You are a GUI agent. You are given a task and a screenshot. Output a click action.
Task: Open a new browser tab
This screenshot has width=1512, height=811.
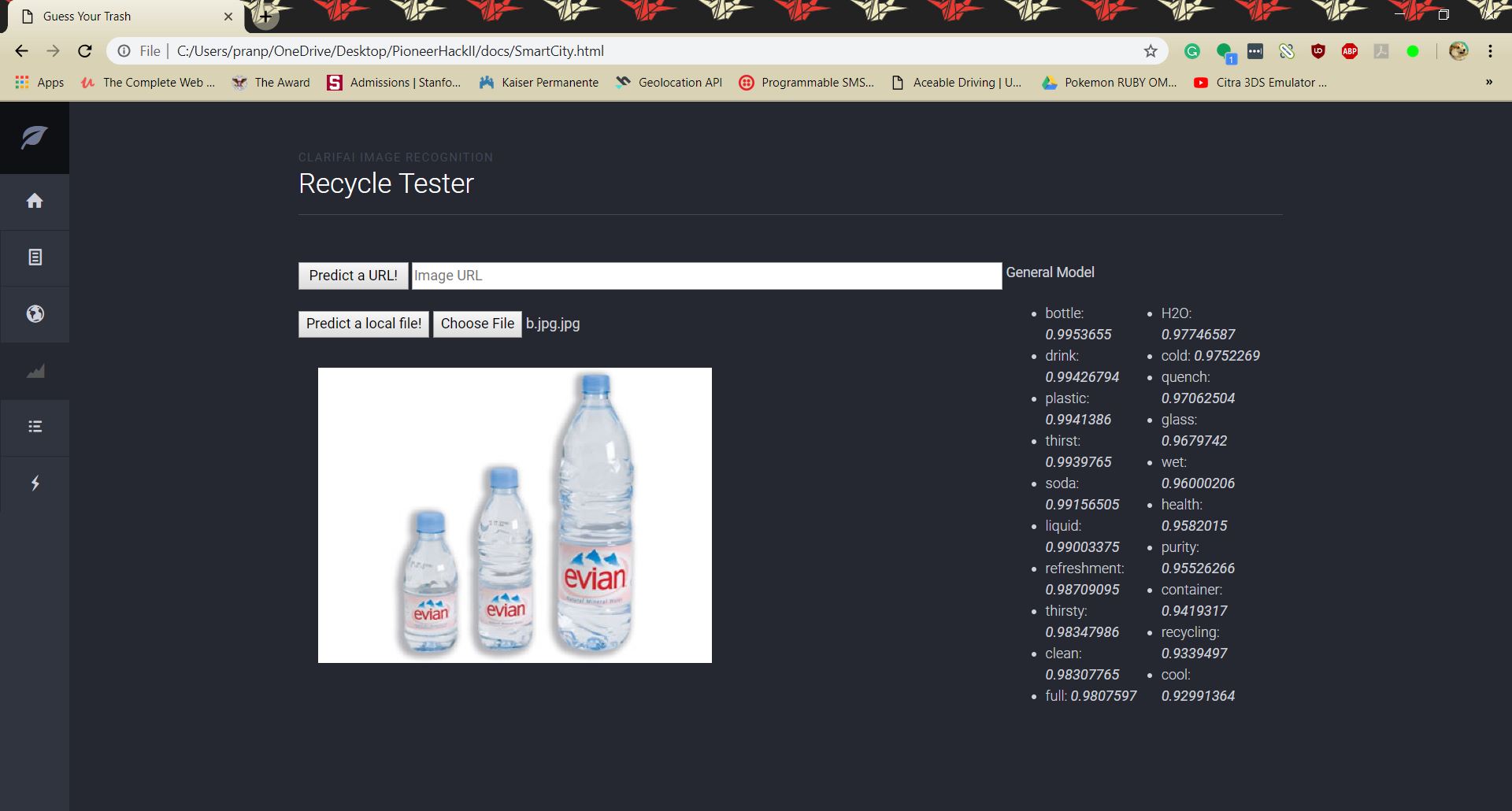(x=266, y=16)
